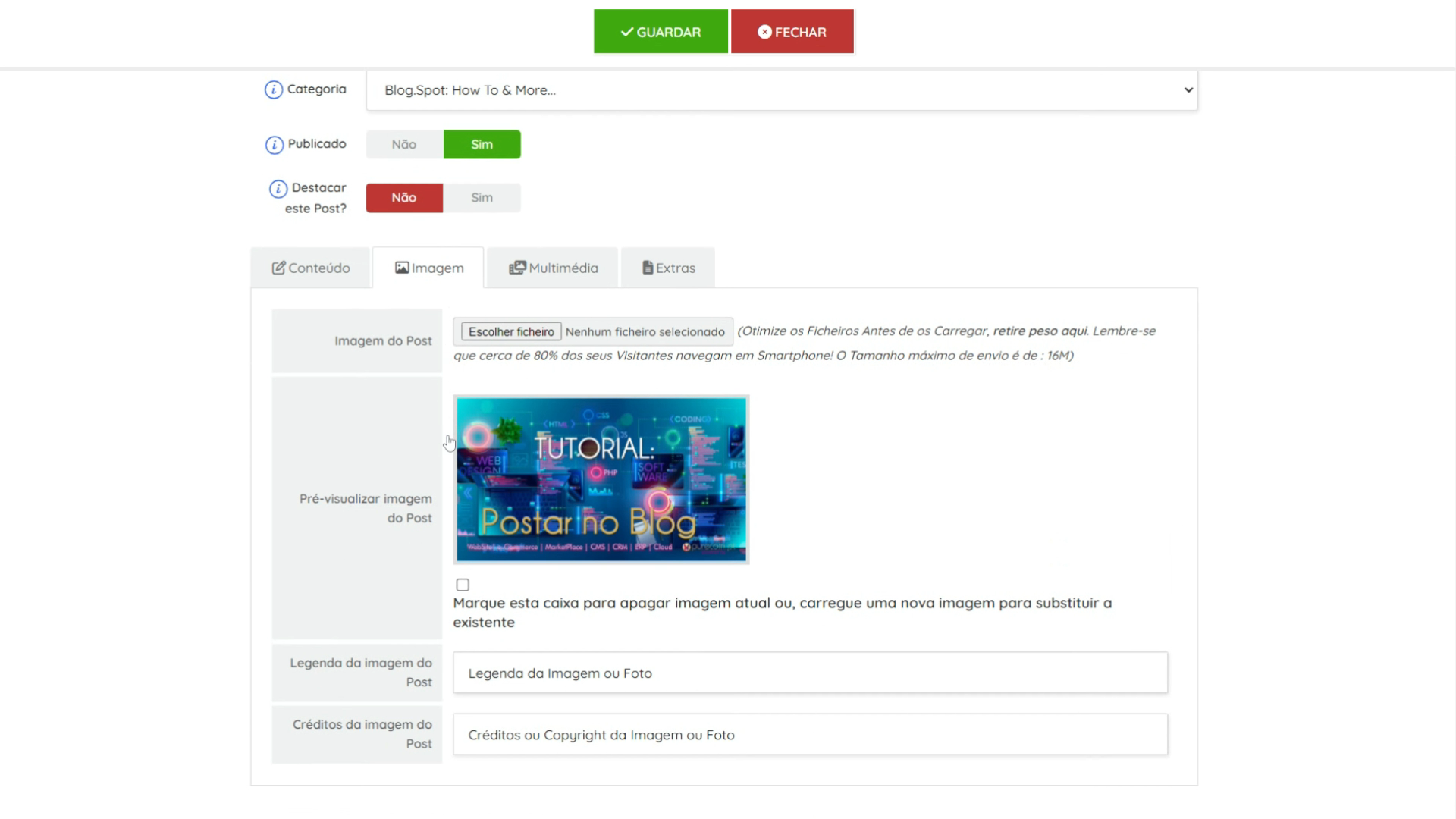Click the Tutorial post image preview
Viewport: 1456px width, 819px height.
pos(601,479)
